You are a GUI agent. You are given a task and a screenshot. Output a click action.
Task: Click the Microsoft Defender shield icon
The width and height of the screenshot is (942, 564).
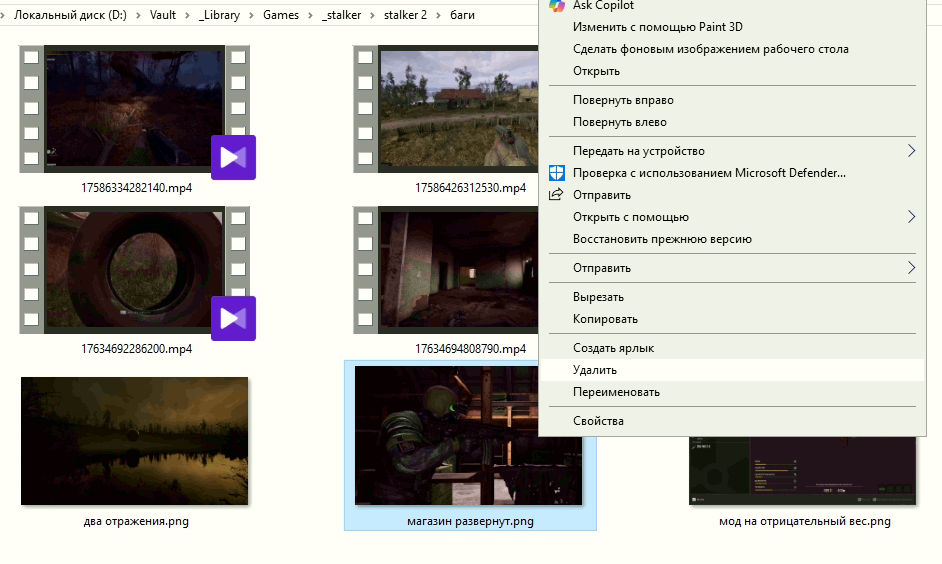click(x=557, y=173)
